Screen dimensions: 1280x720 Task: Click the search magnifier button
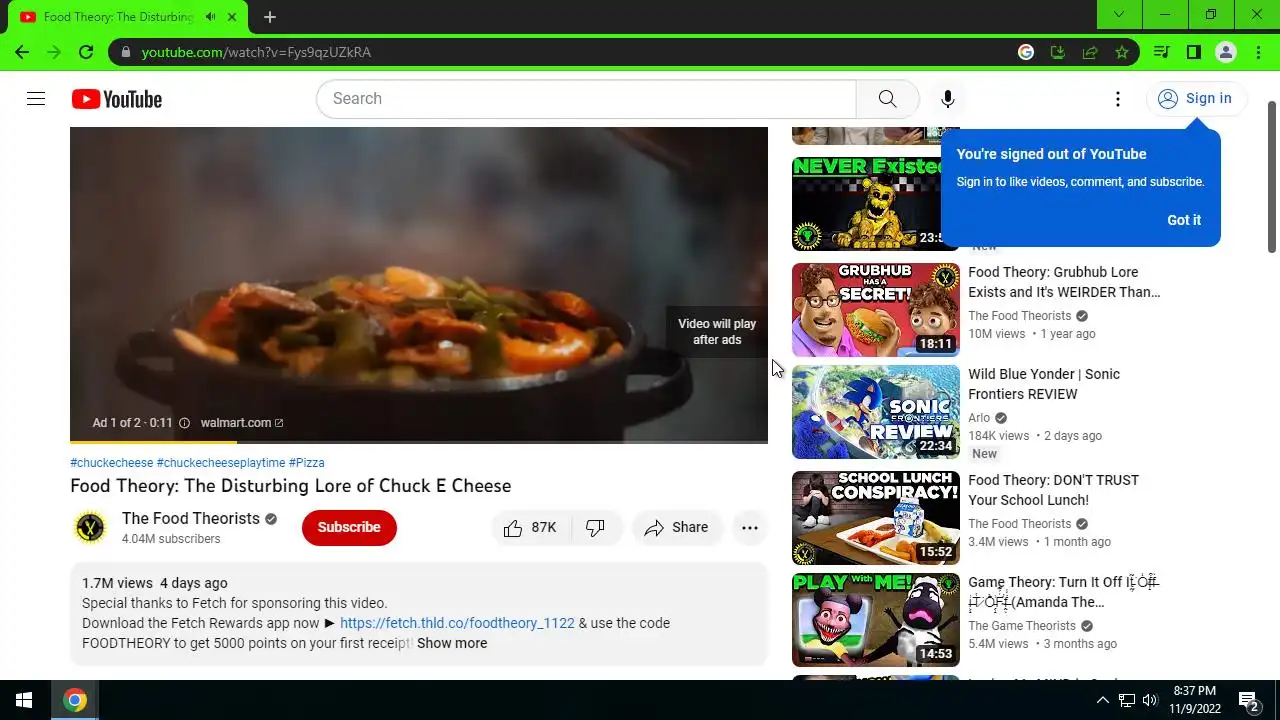click(887, 99)
